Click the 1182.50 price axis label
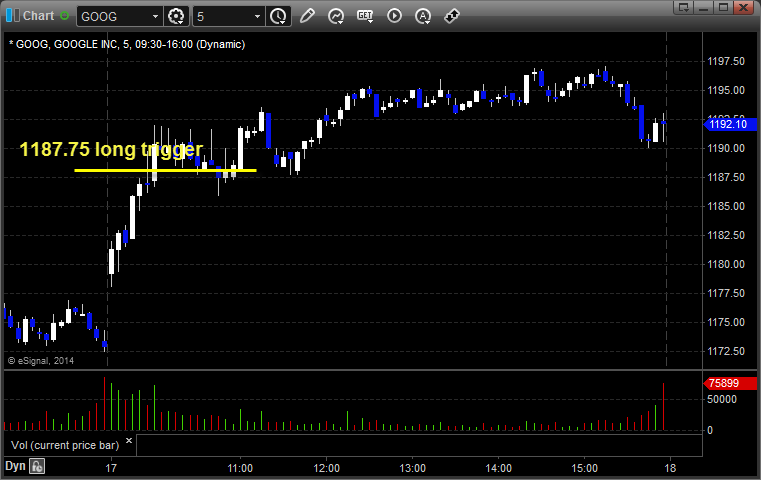 click(726, 235)
